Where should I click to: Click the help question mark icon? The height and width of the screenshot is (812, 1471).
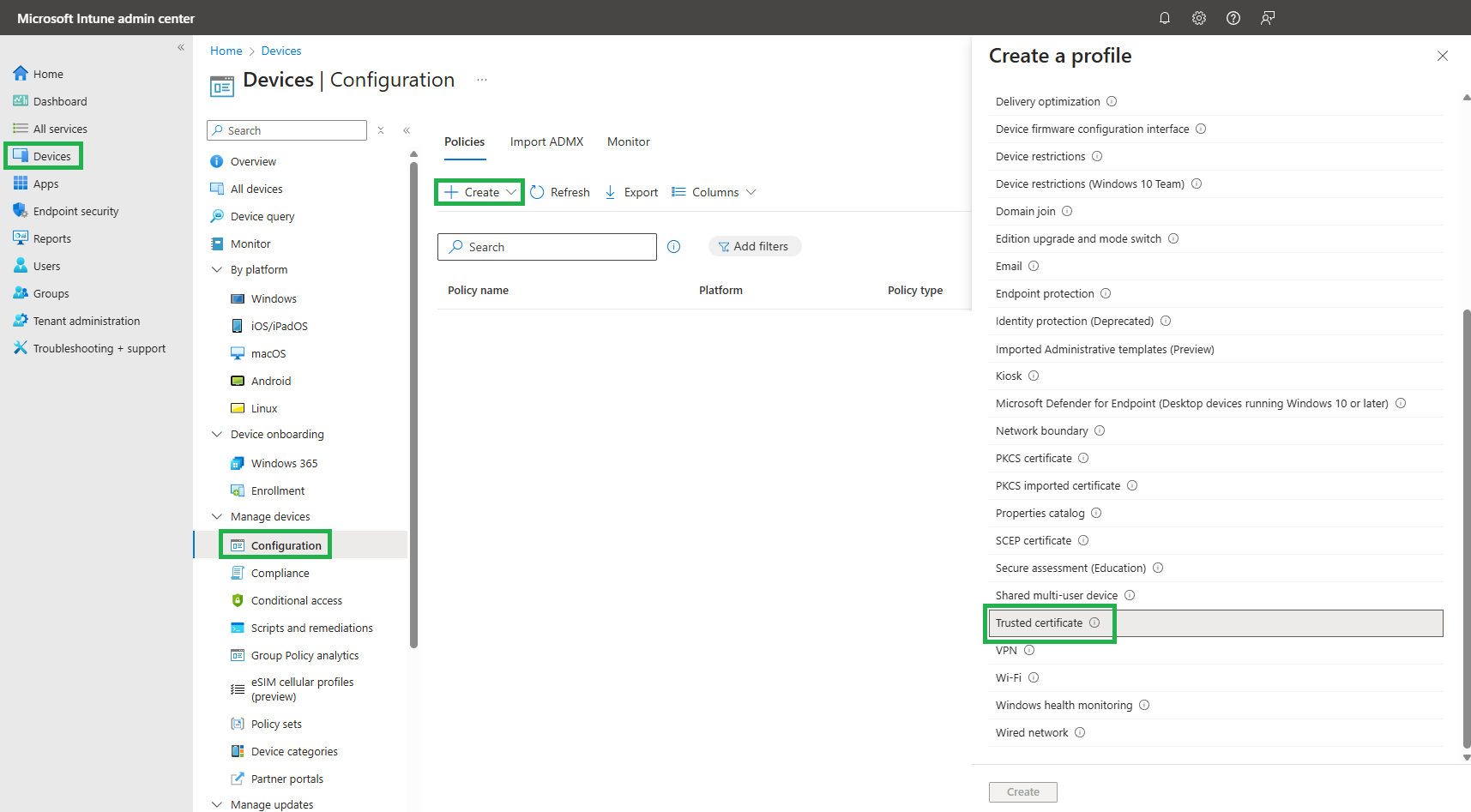click(x=1233, y=18)
